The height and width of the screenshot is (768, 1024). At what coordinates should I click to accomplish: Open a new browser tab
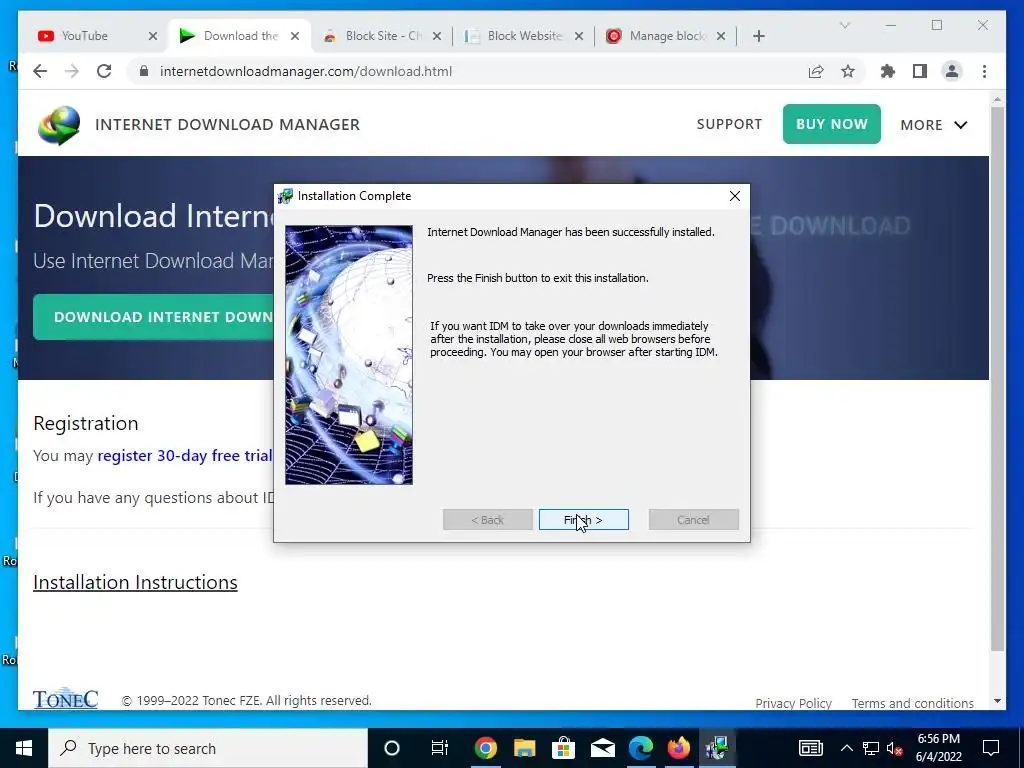pos(758,36)
